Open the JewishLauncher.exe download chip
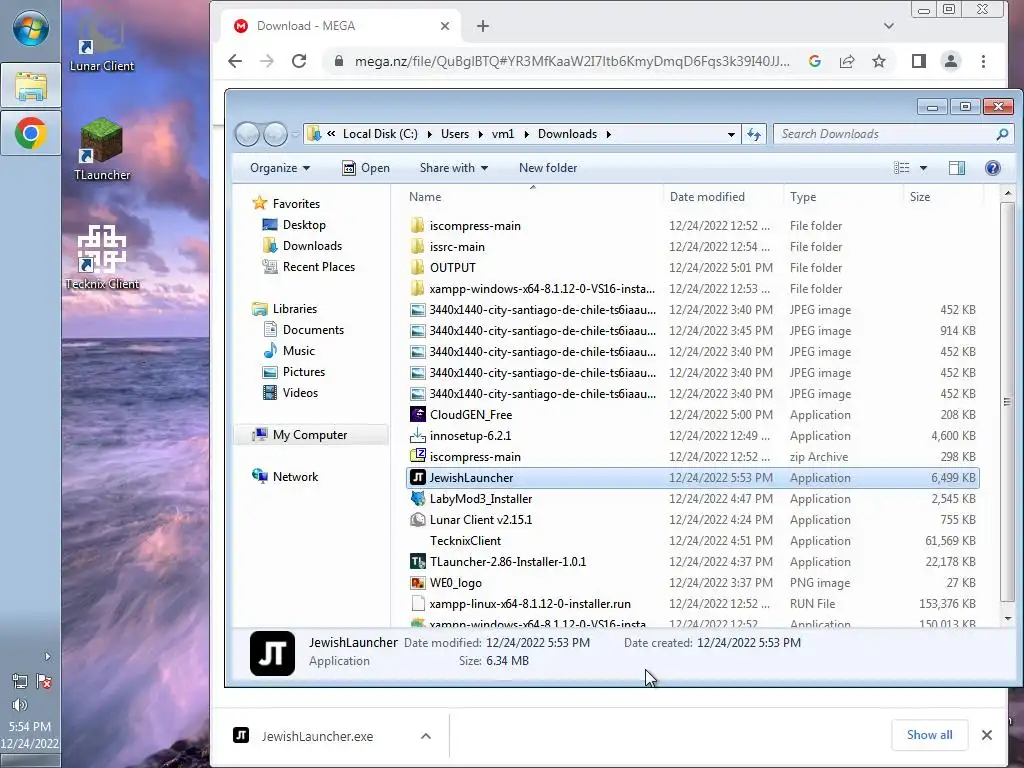This screenshot has height=768, width=1024. pyautogui.click(x=317, y=736)
